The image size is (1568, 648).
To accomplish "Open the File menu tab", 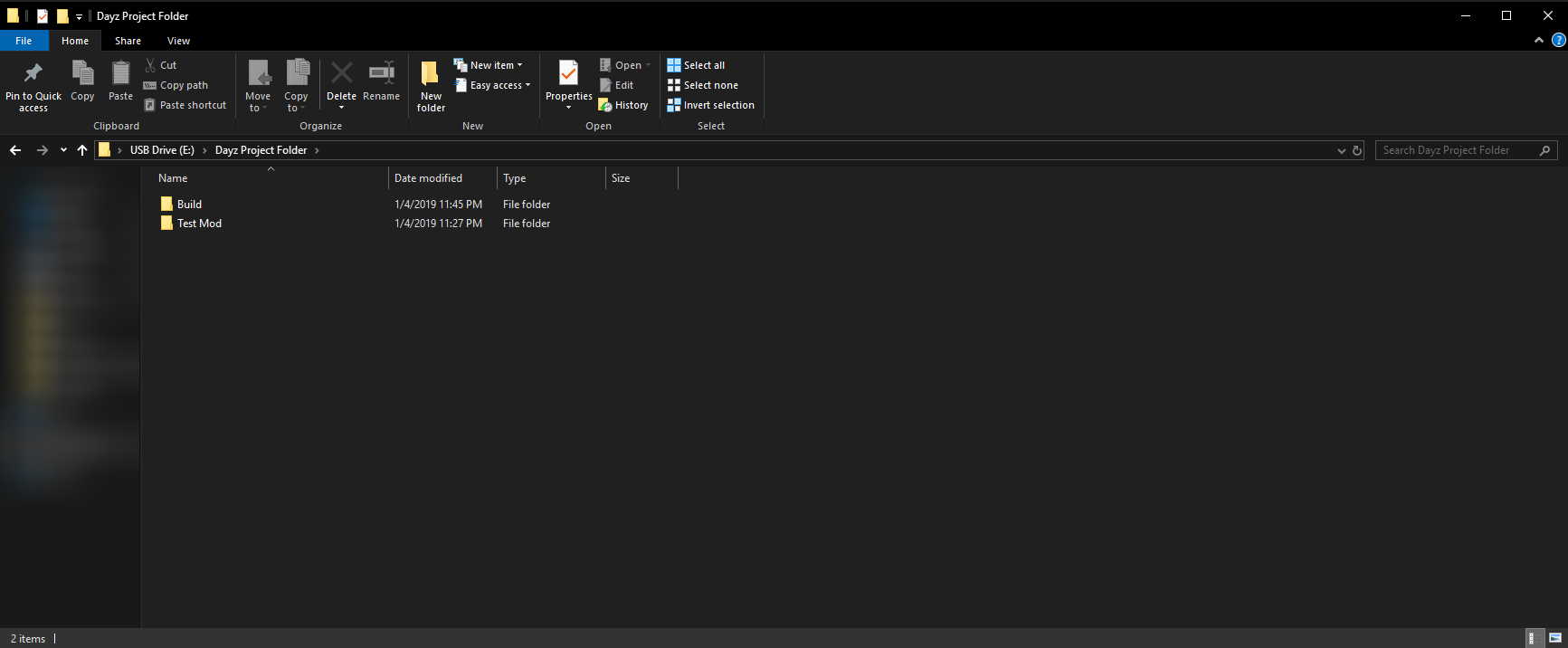I will point(24,41).
